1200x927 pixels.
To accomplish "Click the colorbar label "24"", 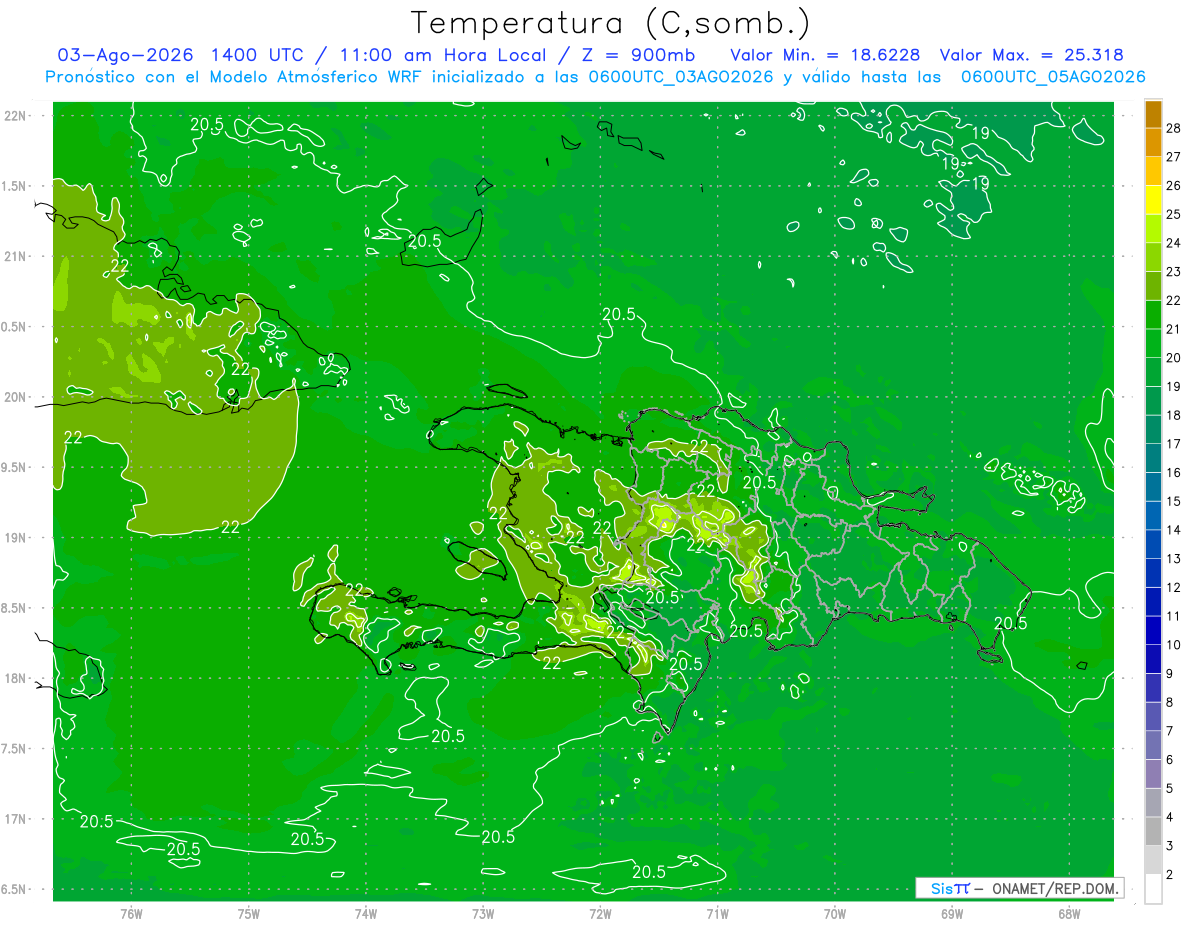I will [1173, 243].
